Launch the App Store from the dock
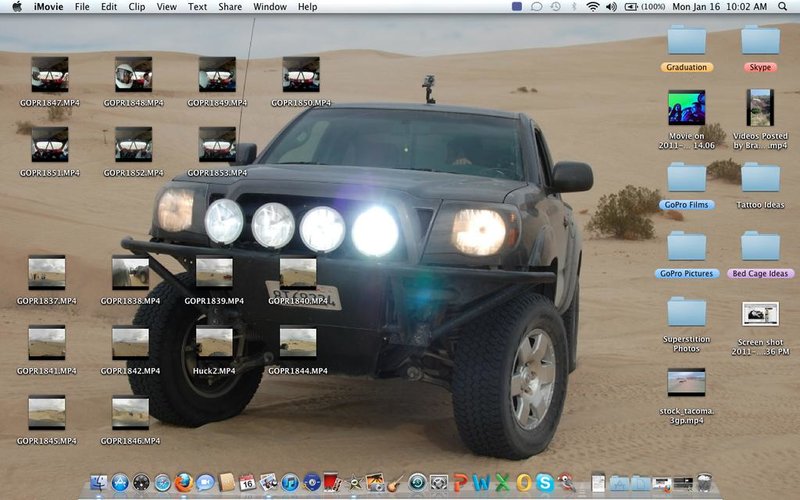This screenshot has height=500, width=800. coord(120,482)
